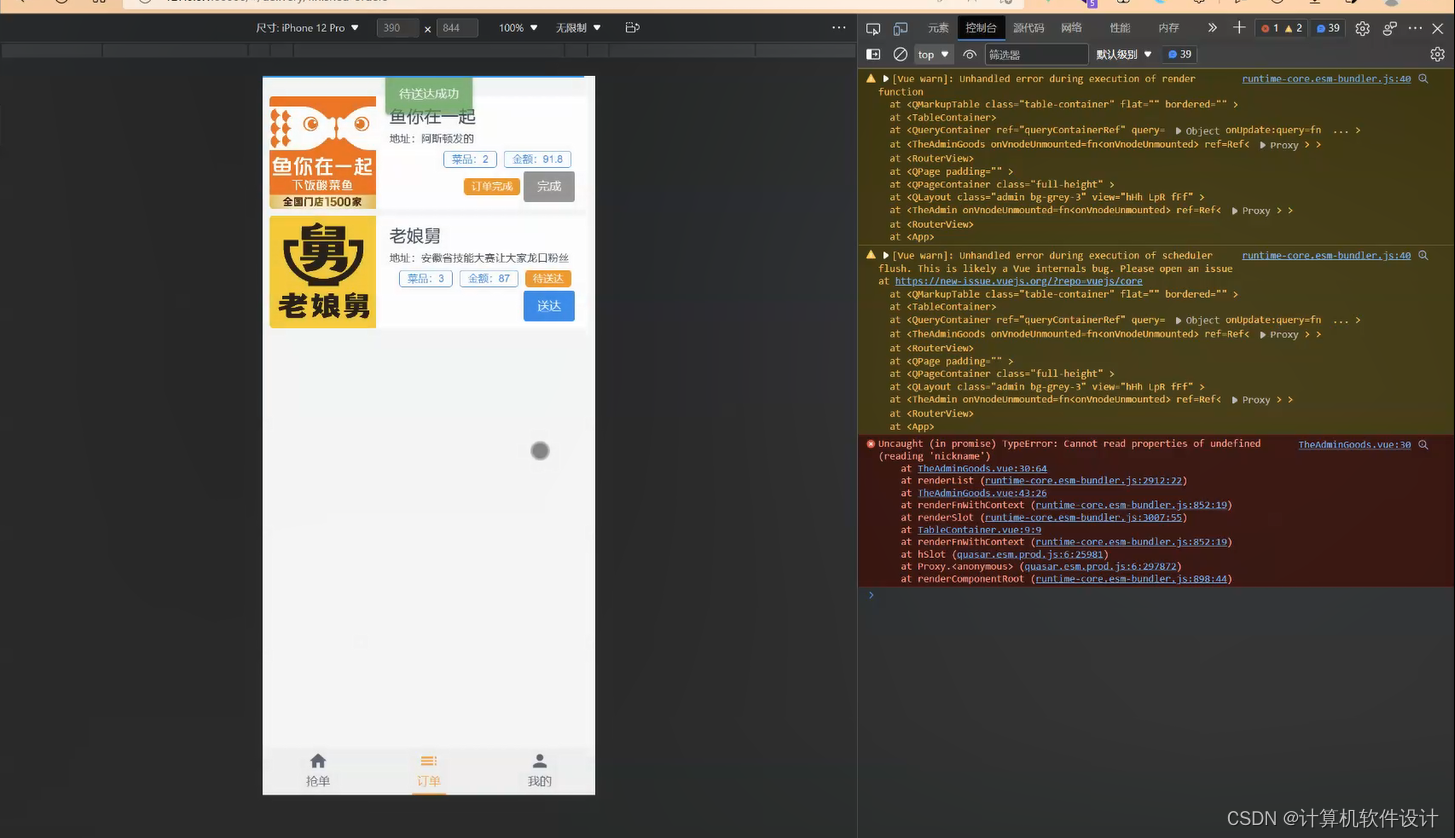The height and width of the screenshot is (838, 1455).
Task: Click the 完成 button
Action: [549, 186]
